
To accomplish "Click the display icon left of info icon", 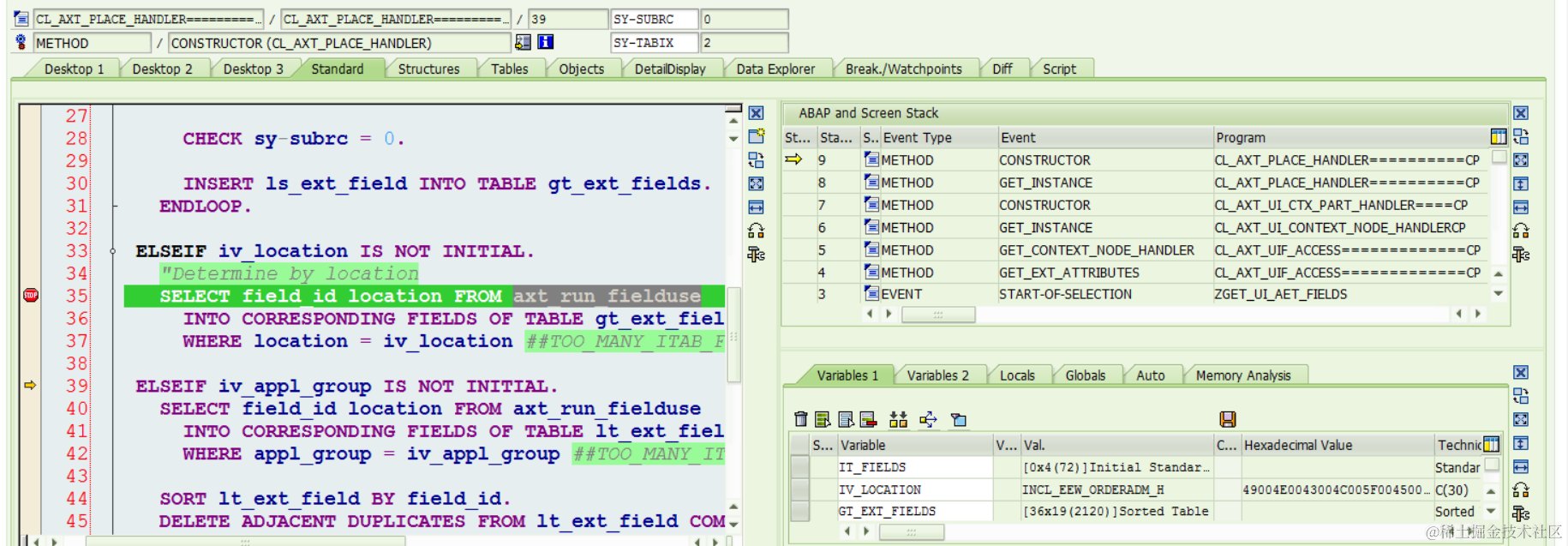I will [x=523, y=42].
